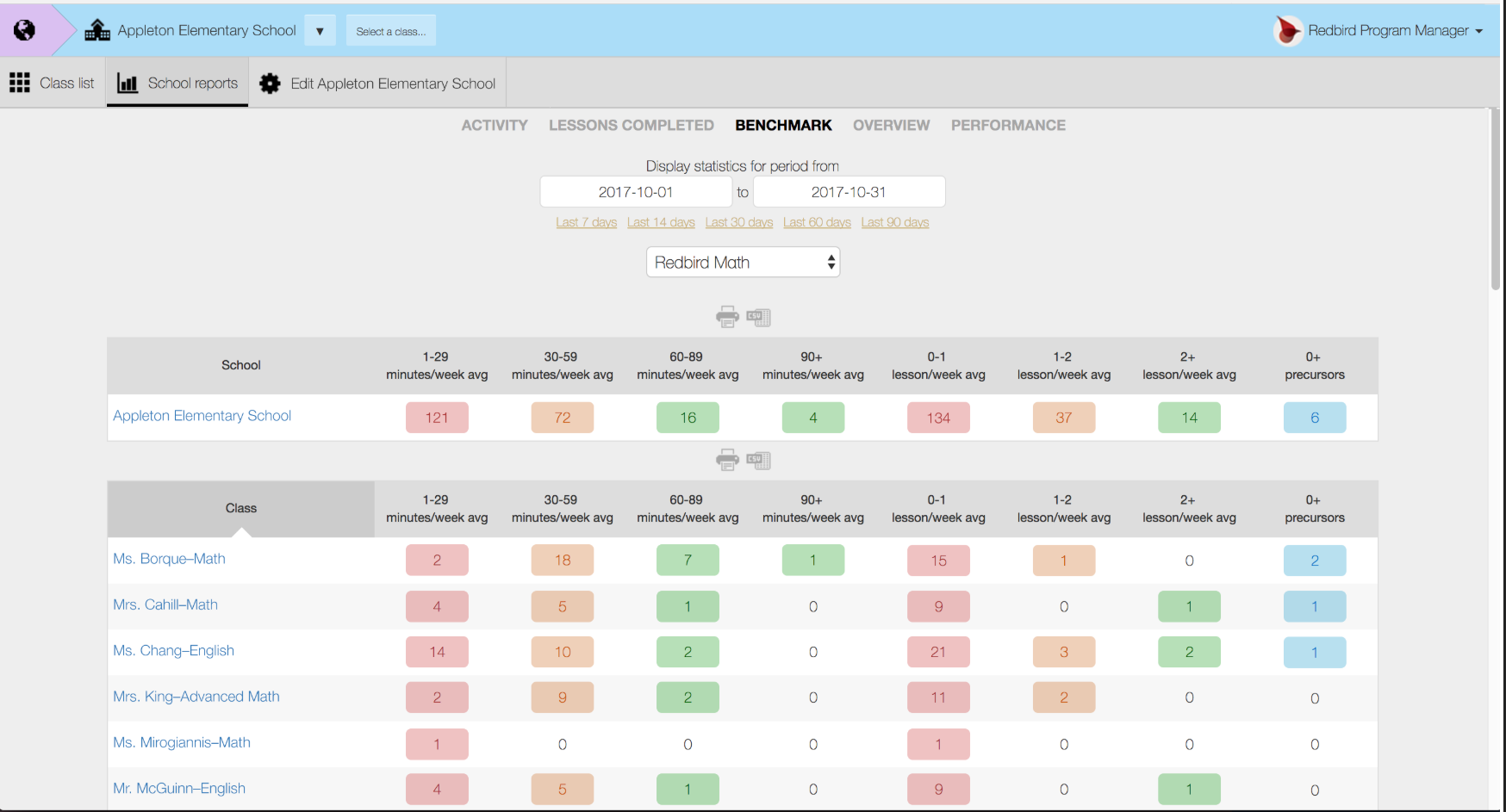Choose the Last 60 days link
Screen dimensions: 1506x812
pos(817,222)
